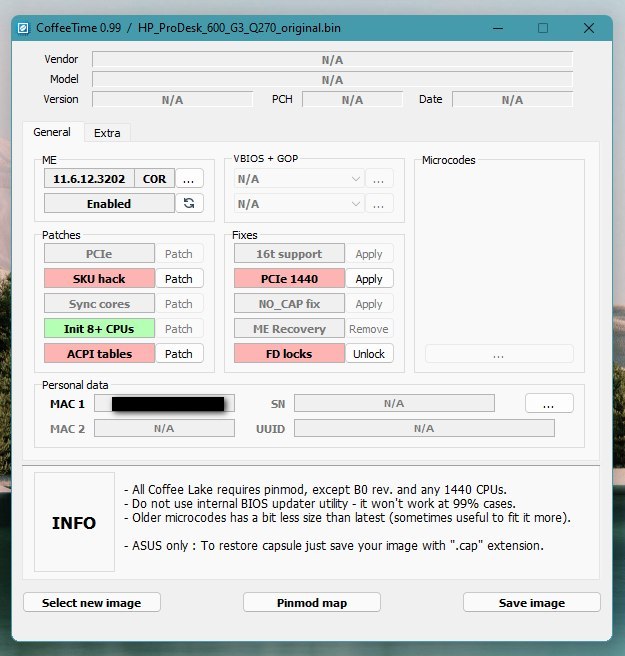Click Remove for ME Recovery
The image size is (625, 656).
pos(369,328)
